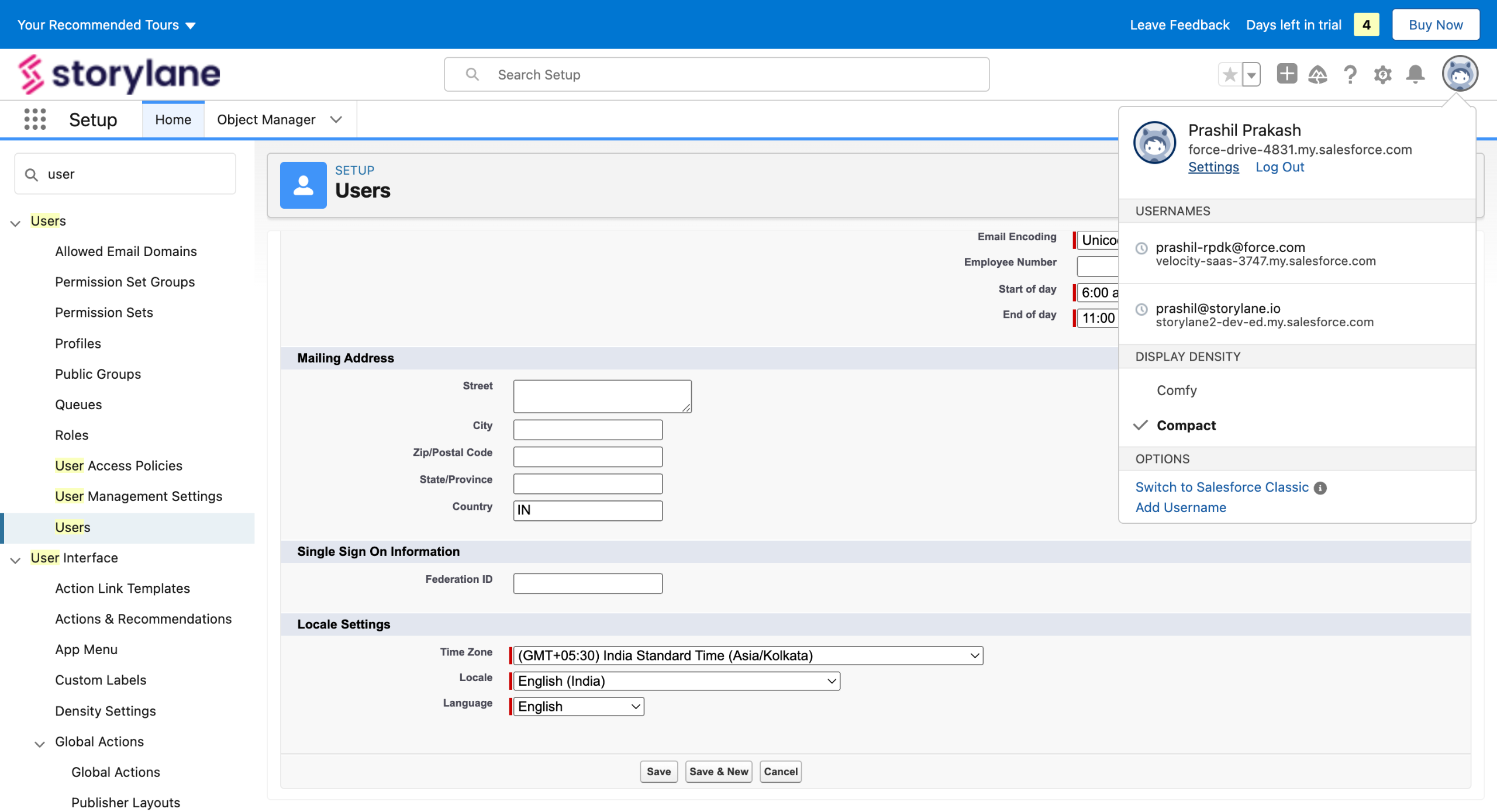The width and height of the screenshot is (1497, 812).
Task: Collapse the User Interface tree section
Action: coord(16,559)
